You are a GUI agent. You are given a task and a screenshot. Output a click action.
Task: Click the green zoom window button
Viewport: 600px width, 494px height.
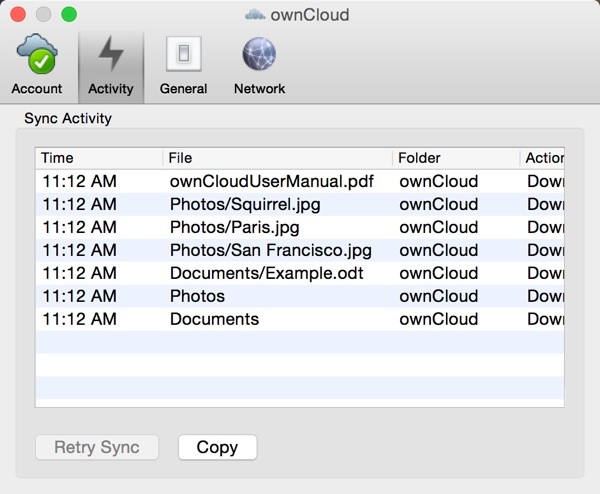[69, 15]
